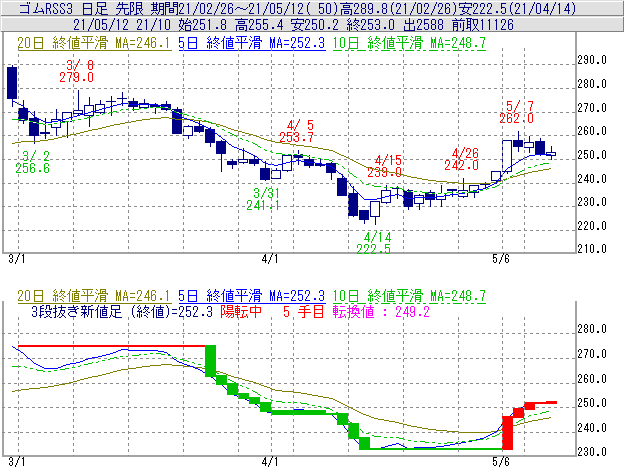This screenshot has width=624, height=473.
Task: Click the 始251.8 opening price text
Action: point(203,25)
